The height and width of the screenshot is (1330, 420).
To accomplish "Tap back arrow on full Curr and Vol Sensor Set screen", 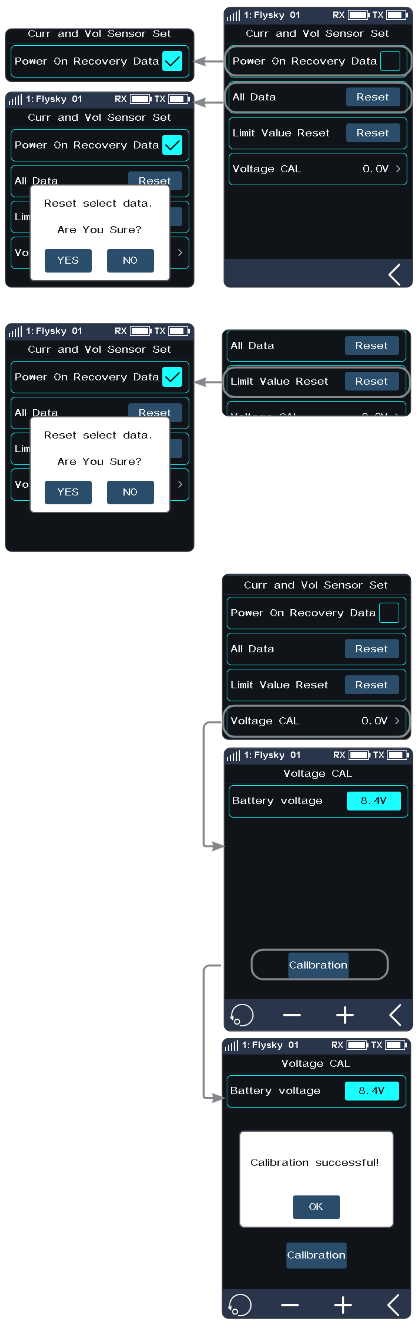I will click(x=394, y=274).
